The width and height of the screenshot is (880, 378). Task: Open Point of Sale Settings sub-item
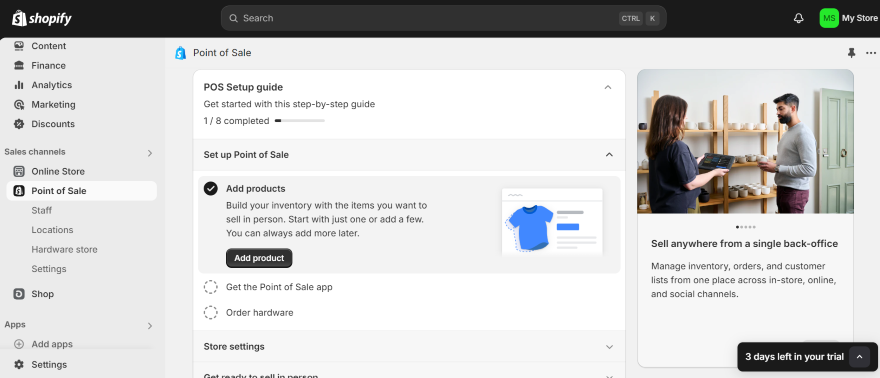click(x=49, y=269)
